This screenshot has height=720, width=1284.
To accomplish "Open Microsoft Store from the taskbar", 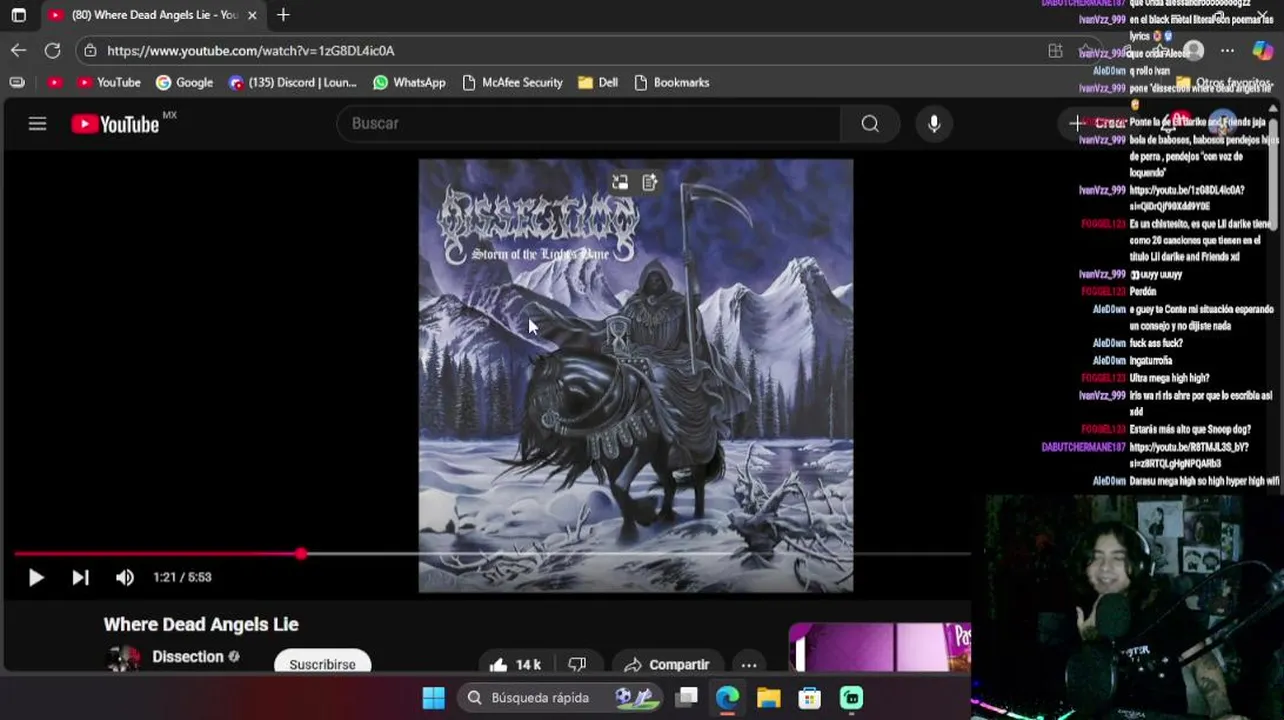I will click(809, 698).
